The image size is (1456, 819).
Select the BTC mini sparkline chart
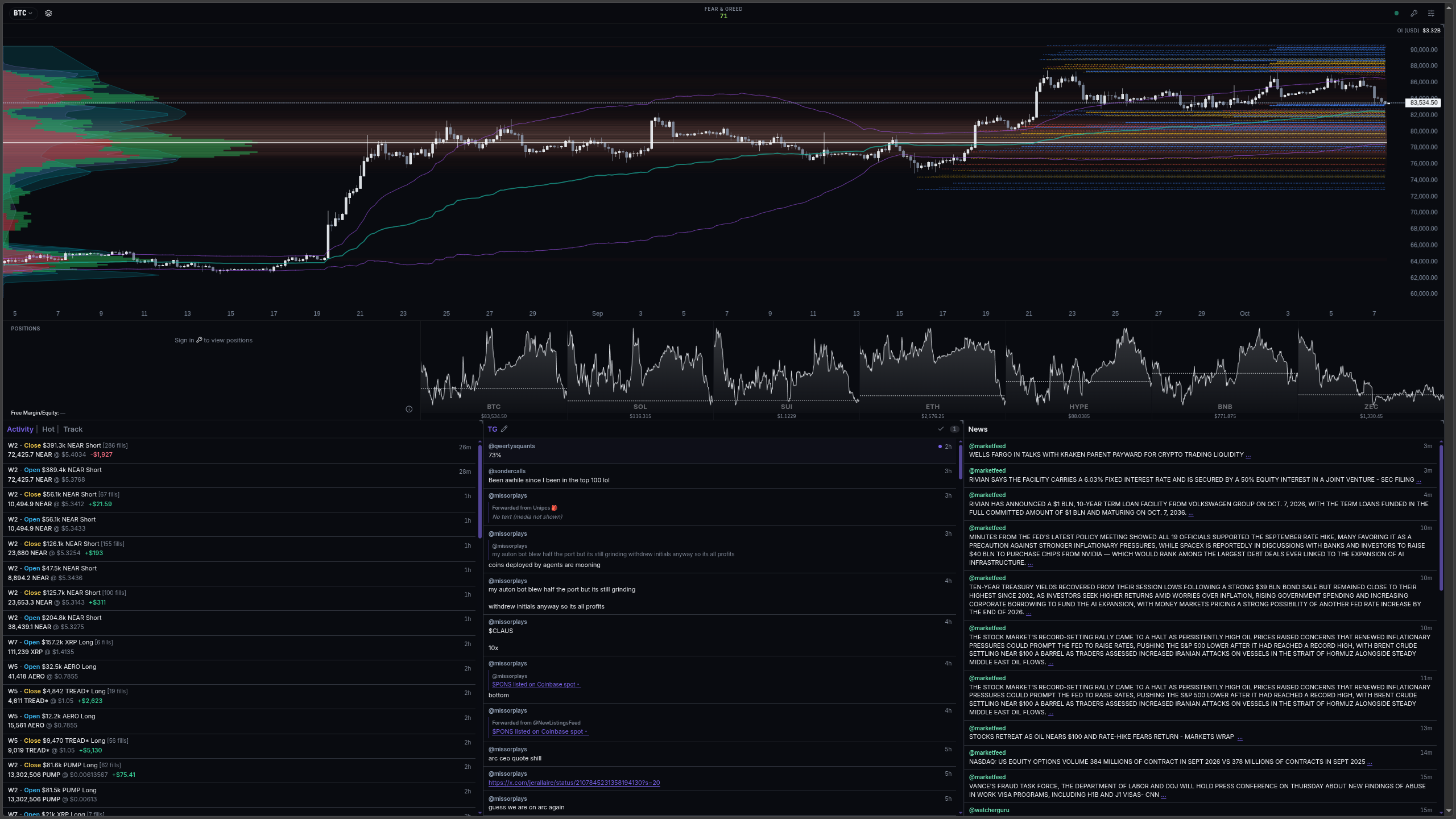(x=494, y=371)
